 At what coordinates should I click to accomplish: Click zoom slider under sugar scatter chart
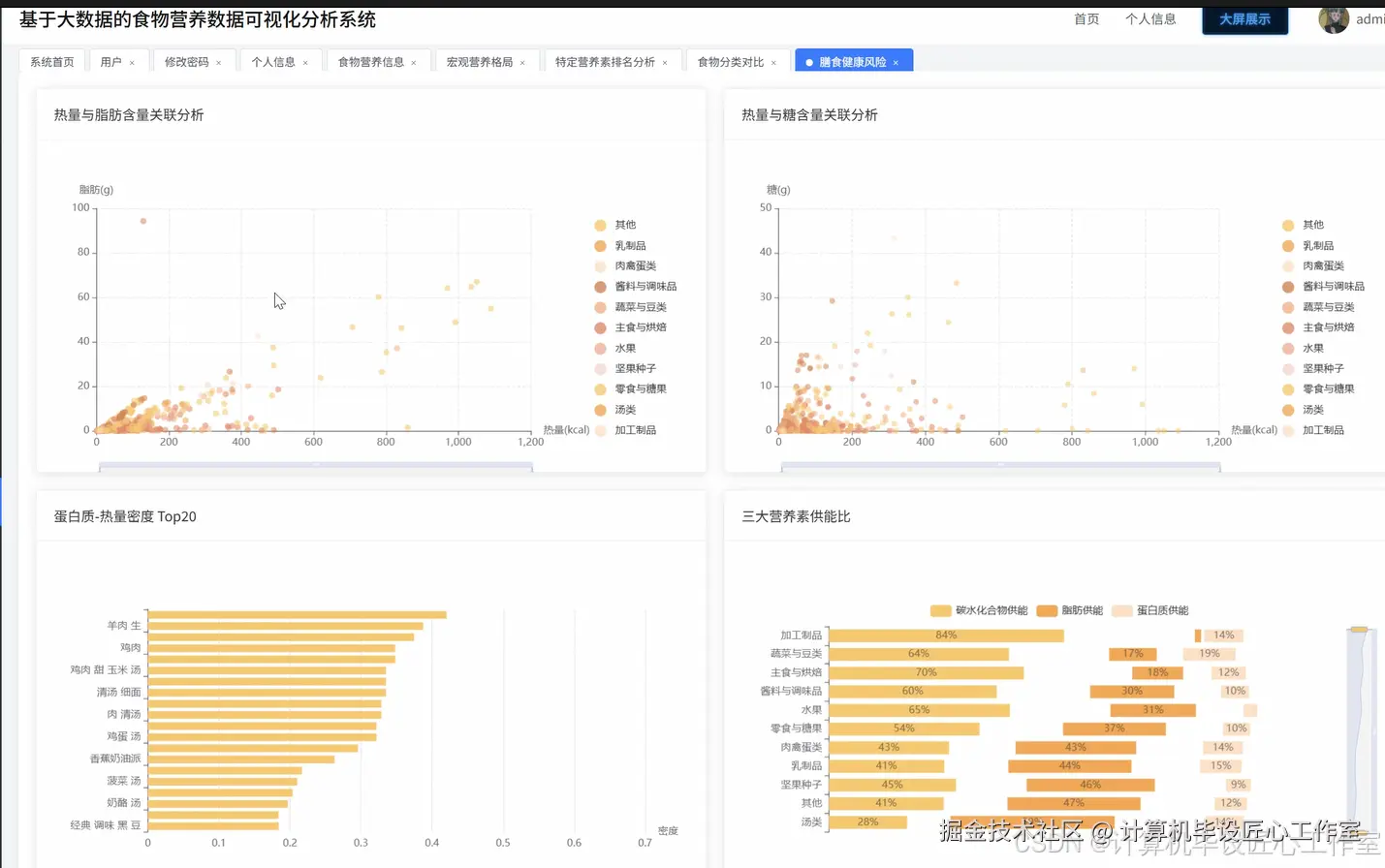1000,467
